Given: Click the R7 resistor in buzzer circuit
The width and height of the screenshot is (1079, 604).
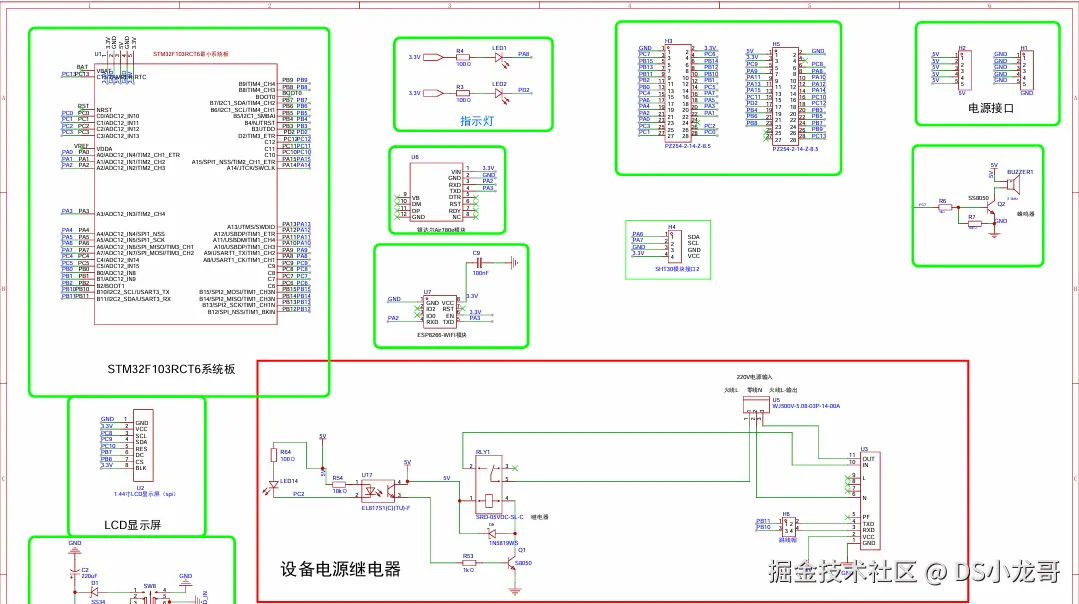Looking at the screenshot, I should (x=973, y=223).
